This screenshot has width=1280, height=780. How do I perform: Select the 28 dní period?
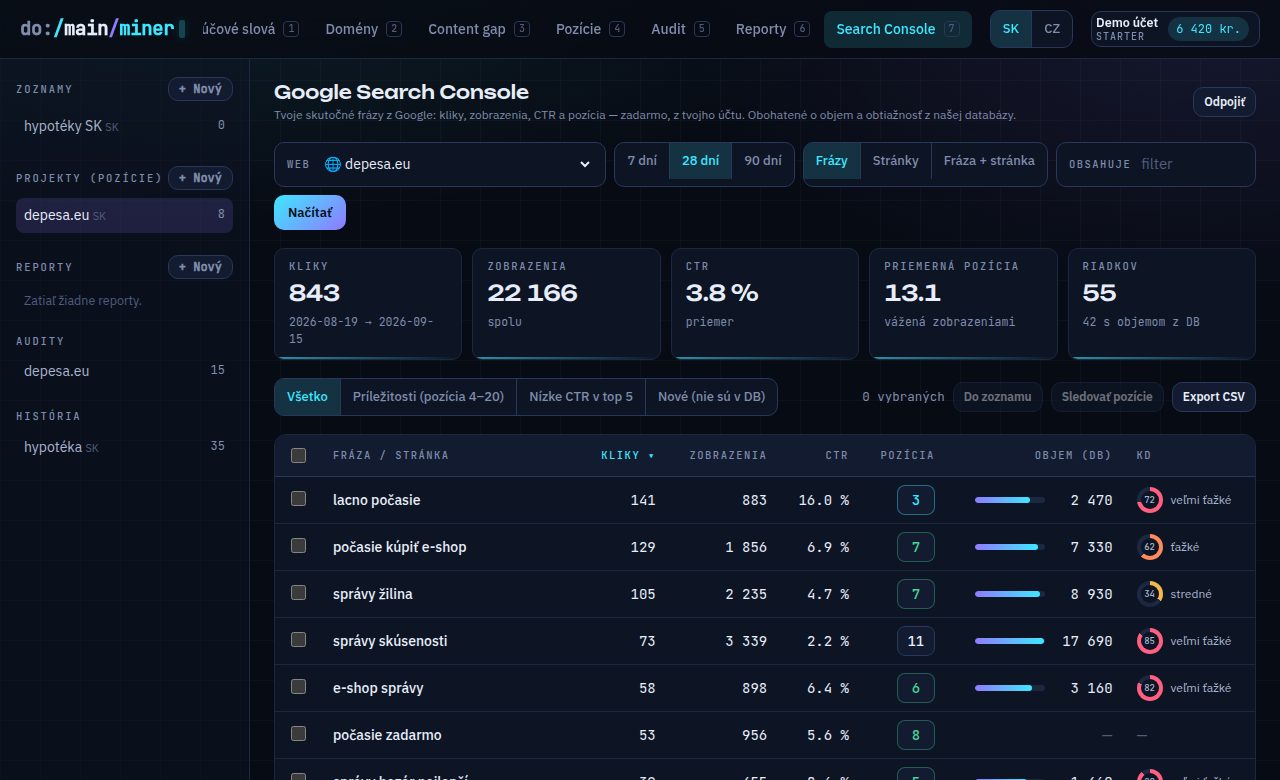701,161
